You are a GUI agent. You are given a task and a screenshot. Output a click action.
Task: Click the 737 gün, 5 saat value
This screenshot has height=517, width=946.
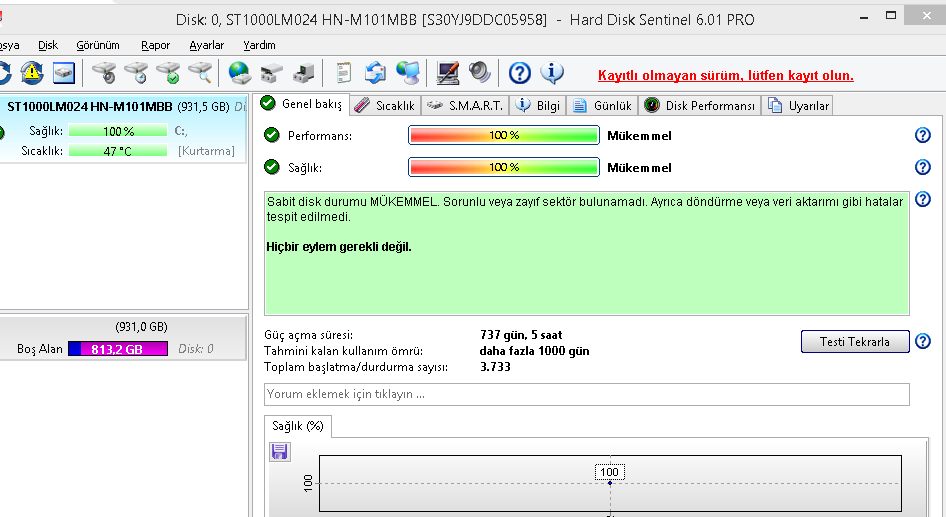tap(521, 335)
